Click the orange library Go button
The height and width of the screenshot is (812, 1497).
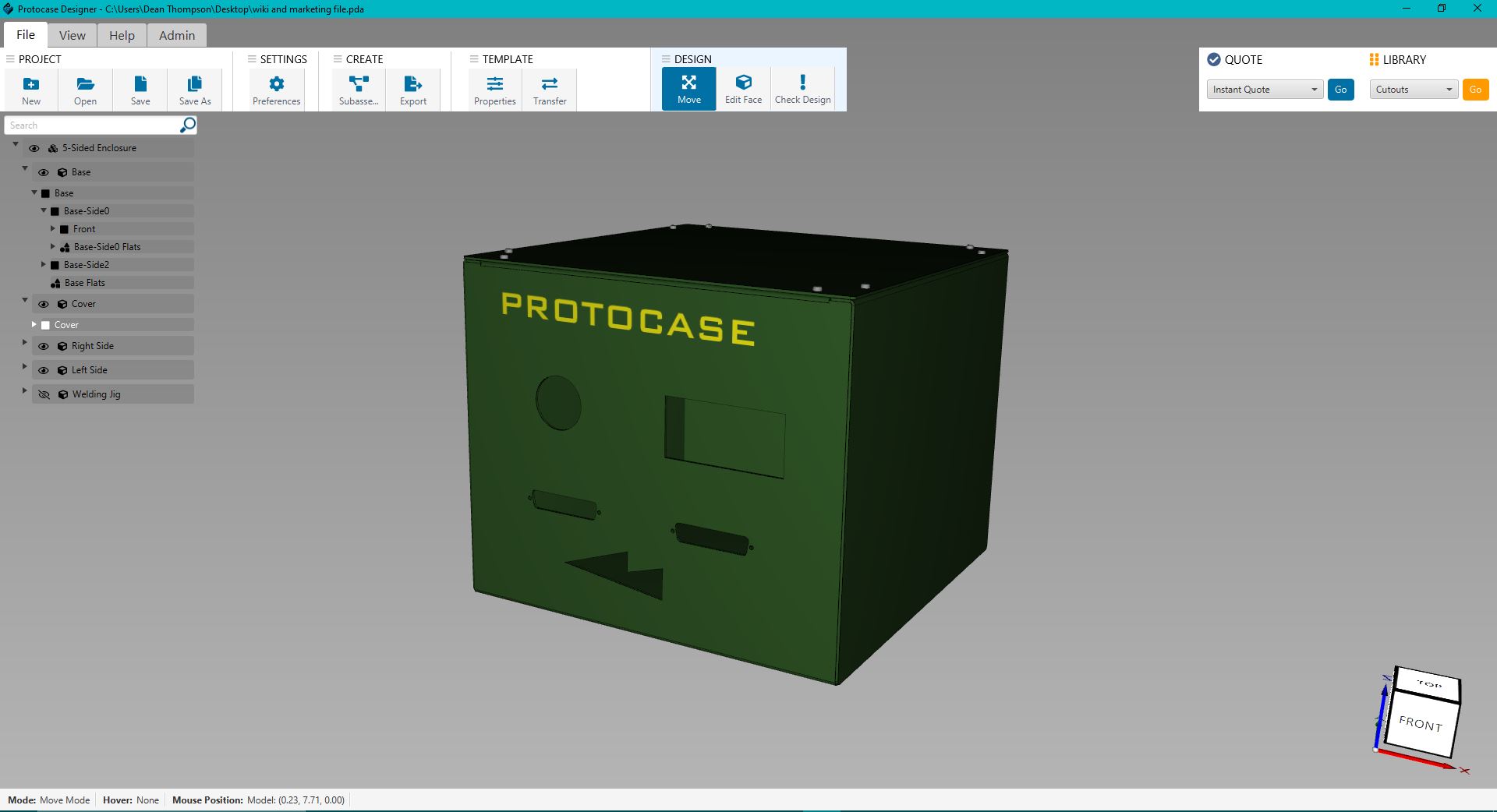point(1476,90)
